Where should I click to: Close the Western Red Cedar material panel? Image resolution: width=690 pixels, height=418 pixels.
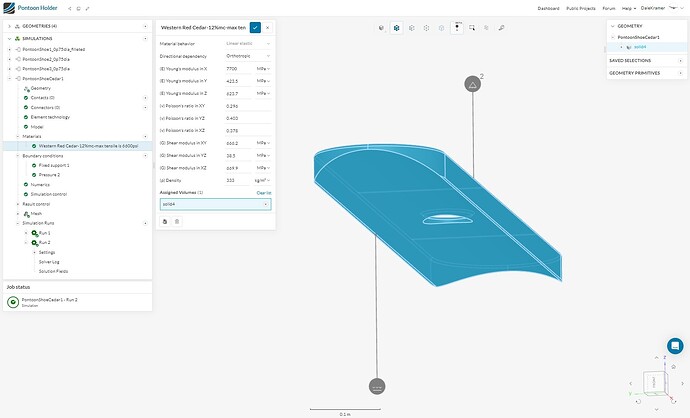click(x=268, y=27)
